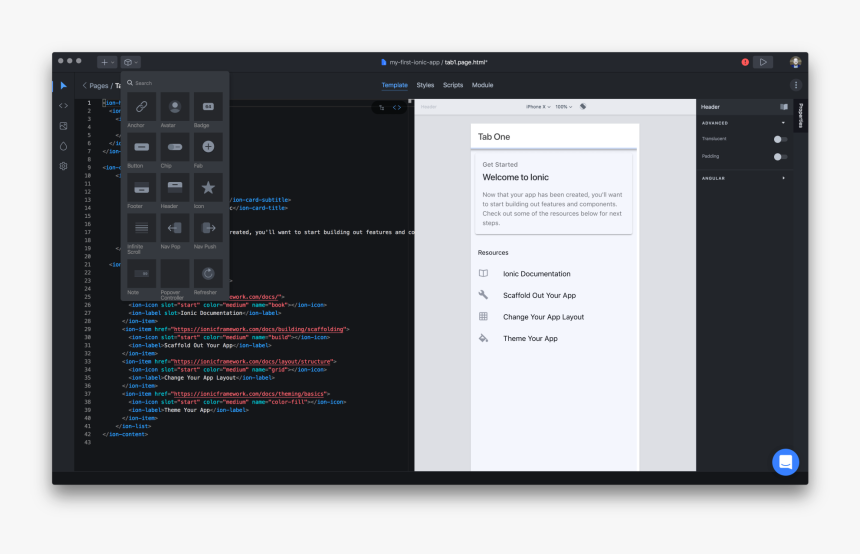Switch to the Scripts tab
860x554 pixels.
[453, 85]
